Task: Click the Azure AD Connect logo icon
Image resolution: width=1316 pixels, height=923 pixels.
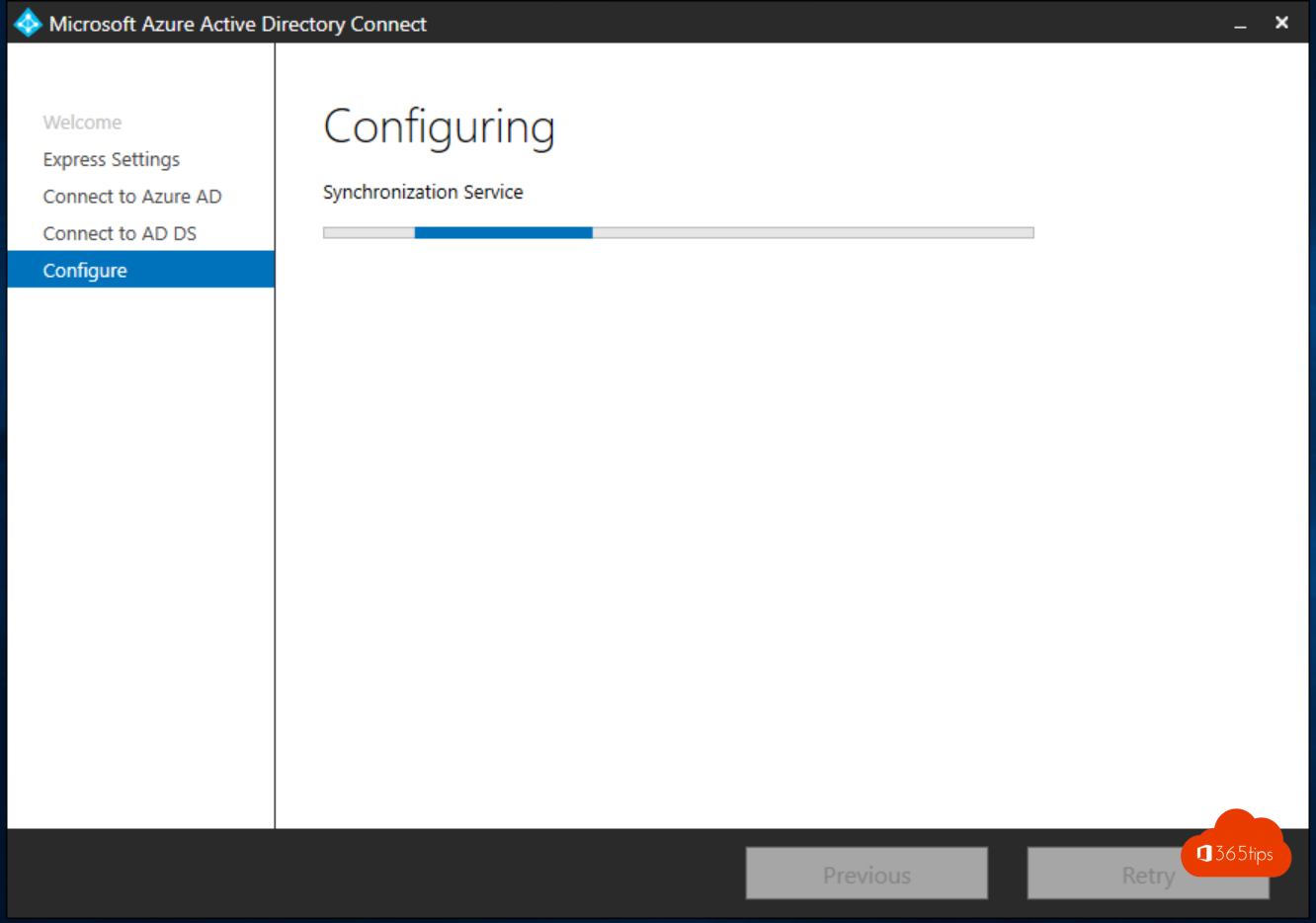Action: point(28,23)
